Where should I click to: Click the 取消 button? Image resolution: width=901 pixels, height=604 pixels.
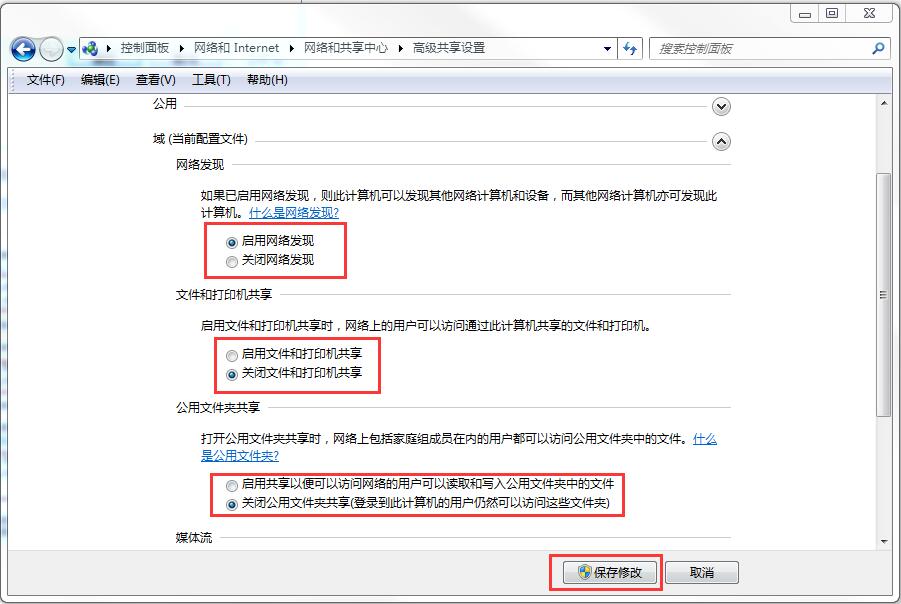[702, 572]
